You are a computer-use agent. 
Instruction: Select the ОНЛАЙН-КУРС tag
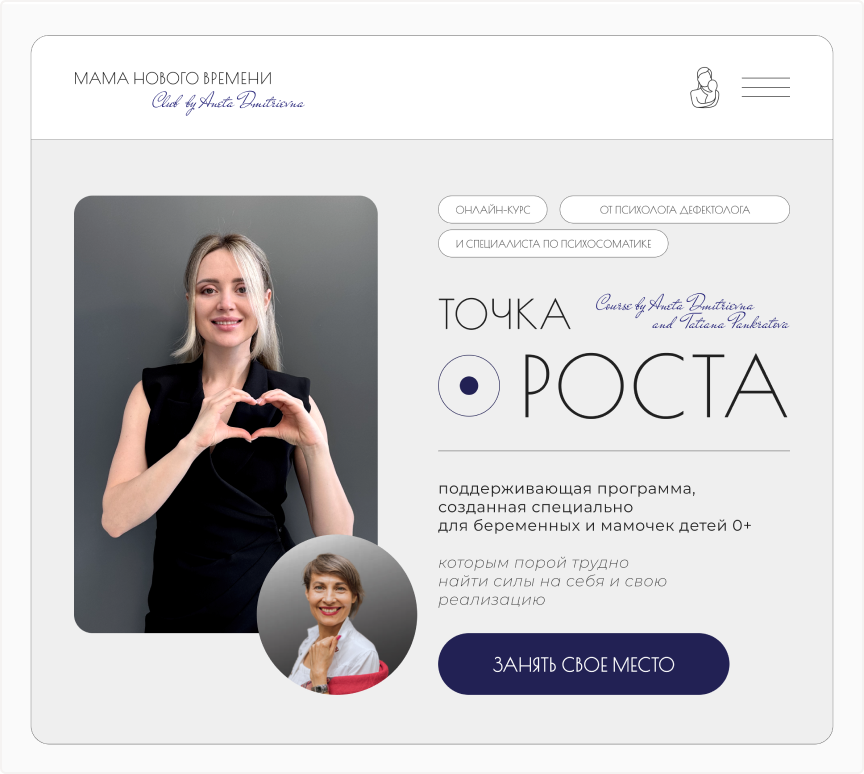(493, 209)
